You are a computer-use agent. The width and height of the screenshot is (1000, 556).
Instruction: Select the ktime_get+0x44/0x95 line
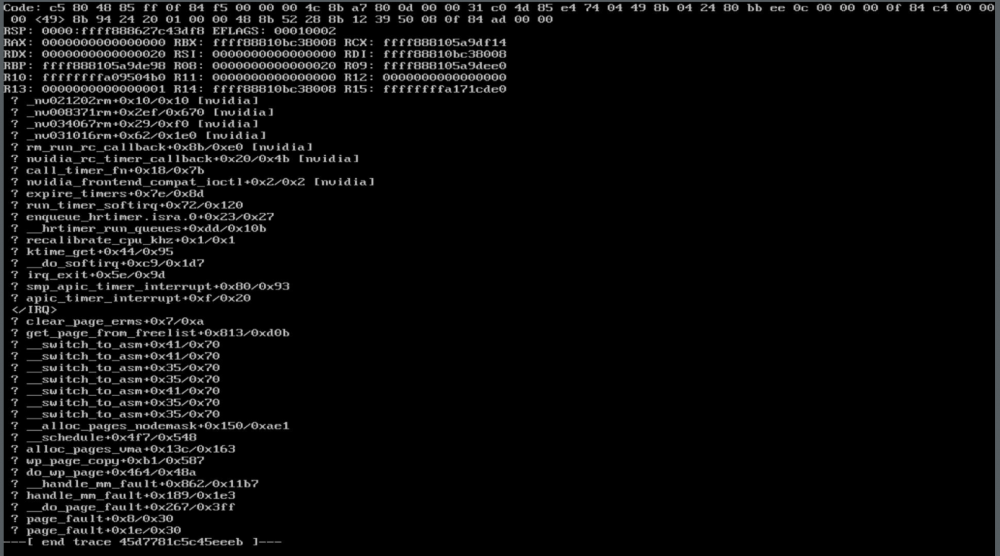point(92,251)
